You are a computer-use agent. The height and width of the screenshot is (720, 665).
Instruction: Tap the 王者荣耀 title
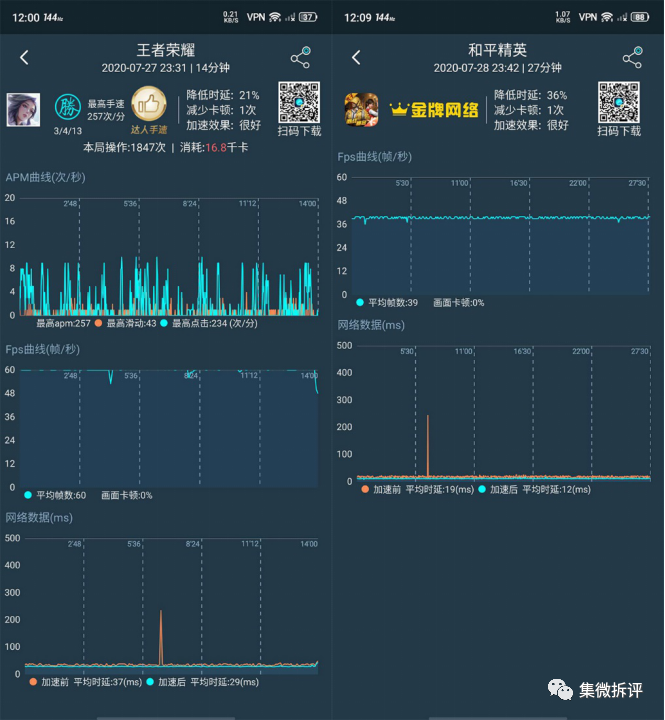coord(166,50)
